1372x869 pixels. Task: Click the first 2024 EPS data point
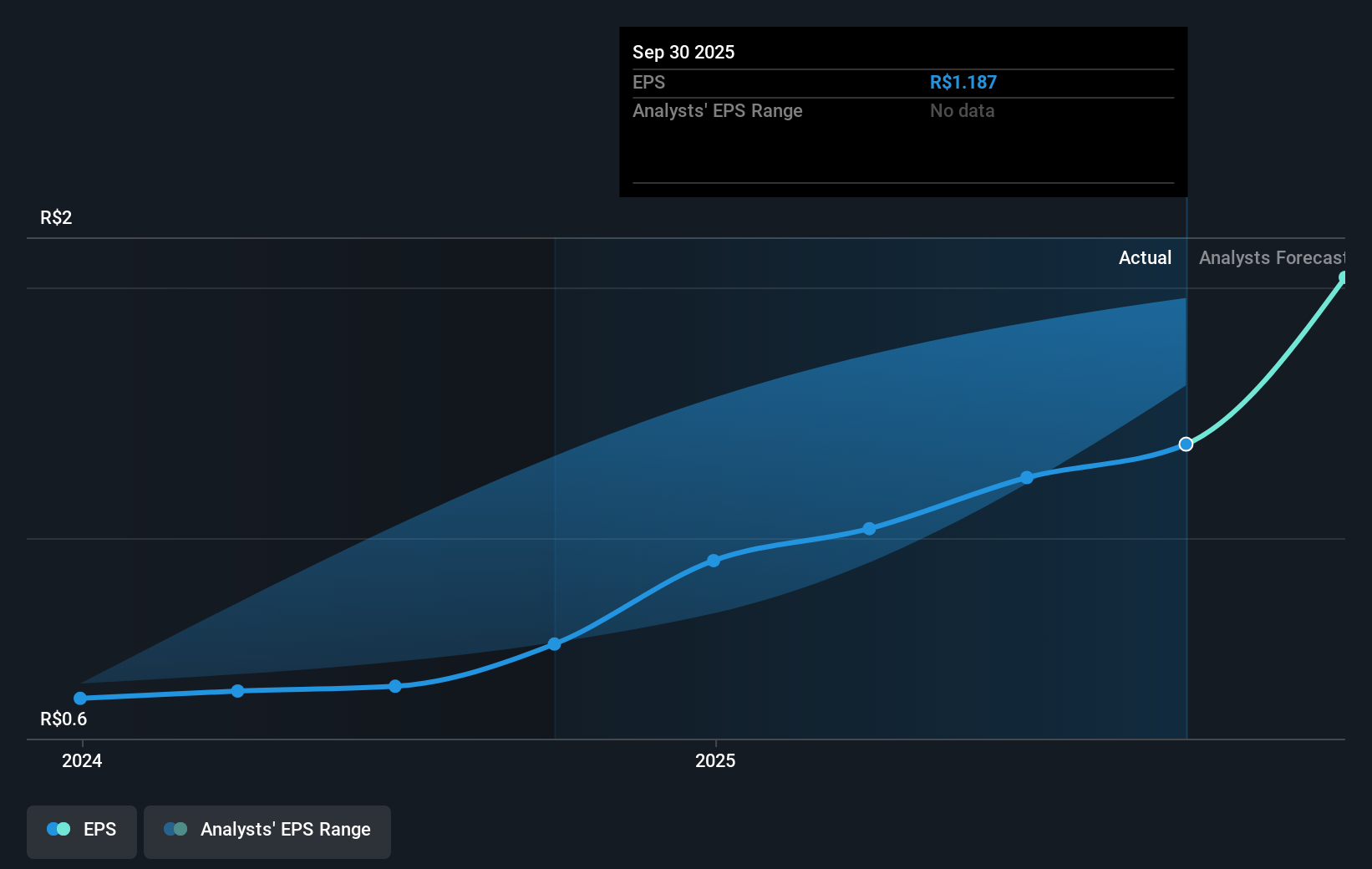pyautogui.click(x=79, y=698)
